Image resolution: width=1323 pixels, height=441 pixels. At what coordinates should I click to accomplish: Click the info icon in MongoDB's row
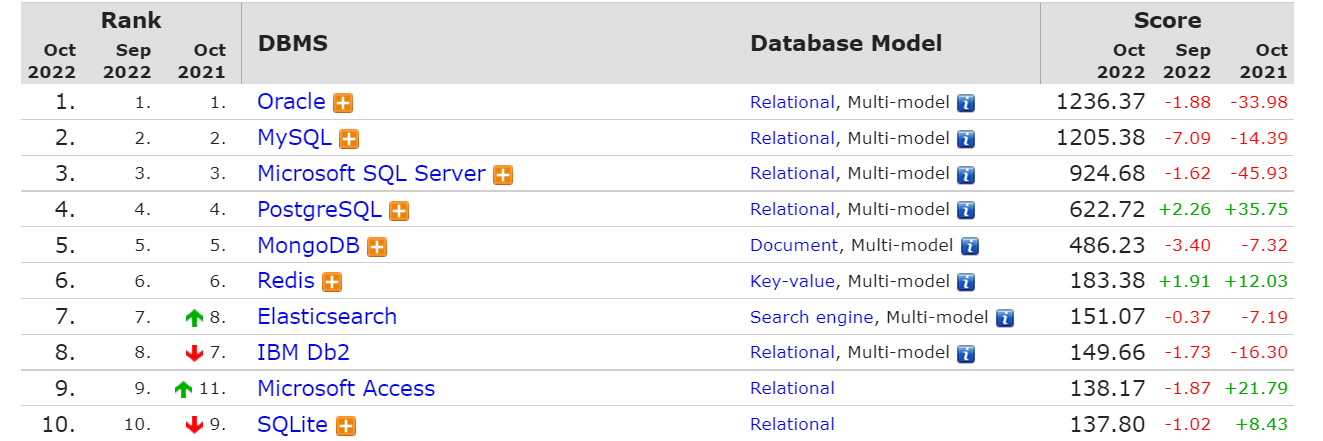pos(970,247)
